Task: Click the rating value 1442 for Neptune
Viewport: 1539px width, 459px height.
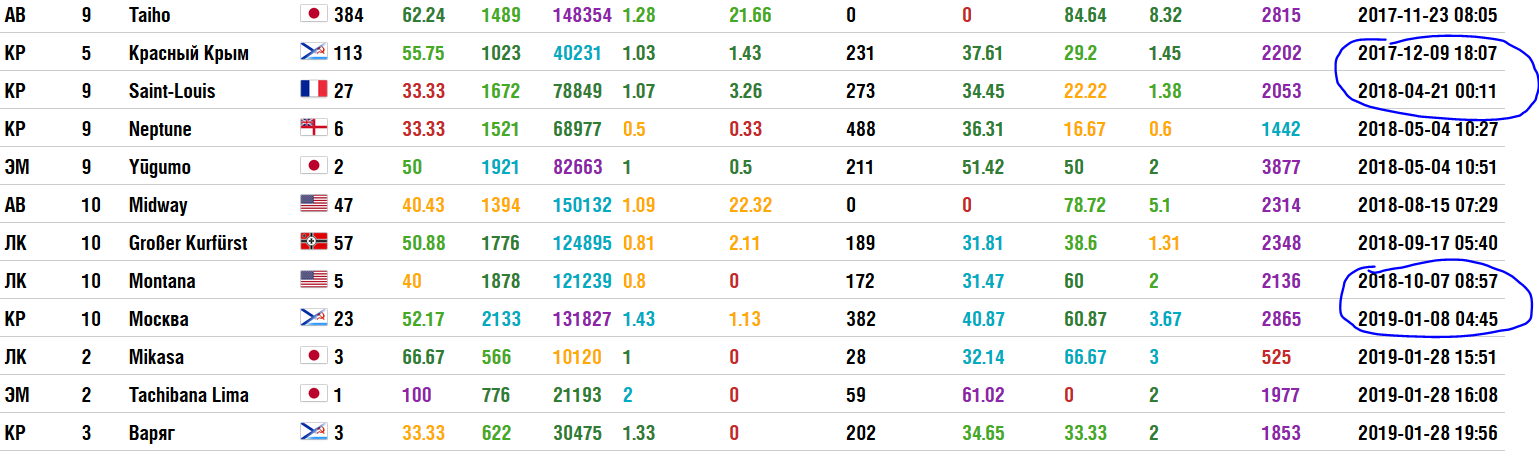Action: (1282, 129)
